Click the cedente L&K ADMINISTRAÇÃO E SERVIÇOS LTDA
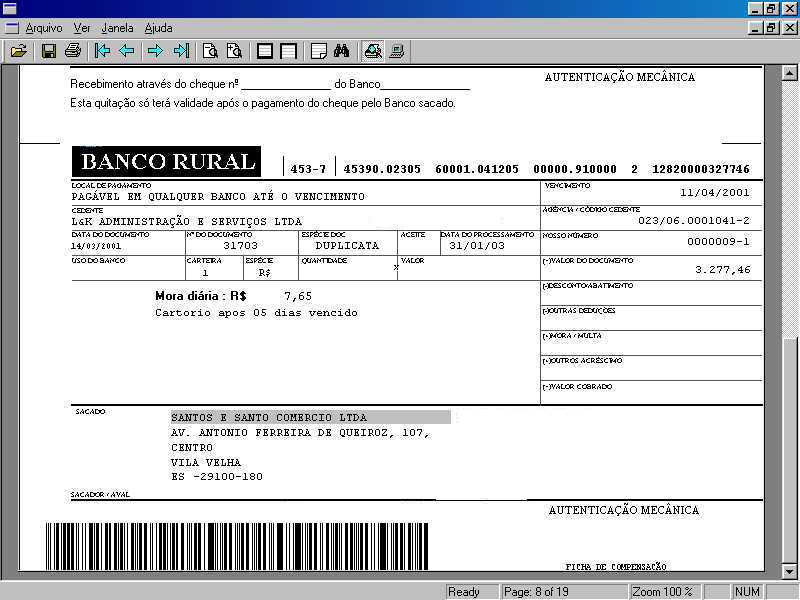This screenshot has height=600, width=800. coord(187,221)
